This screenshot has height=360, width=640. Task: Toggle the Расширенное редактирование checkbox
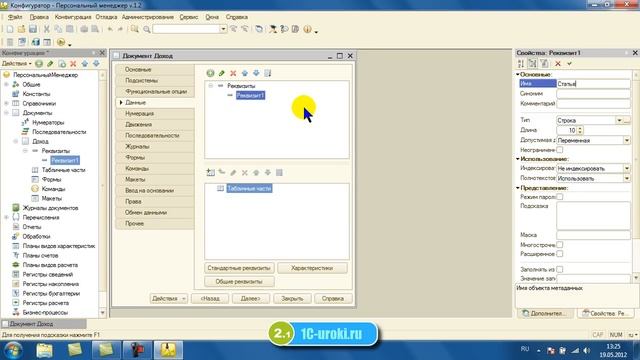(560, 254)
